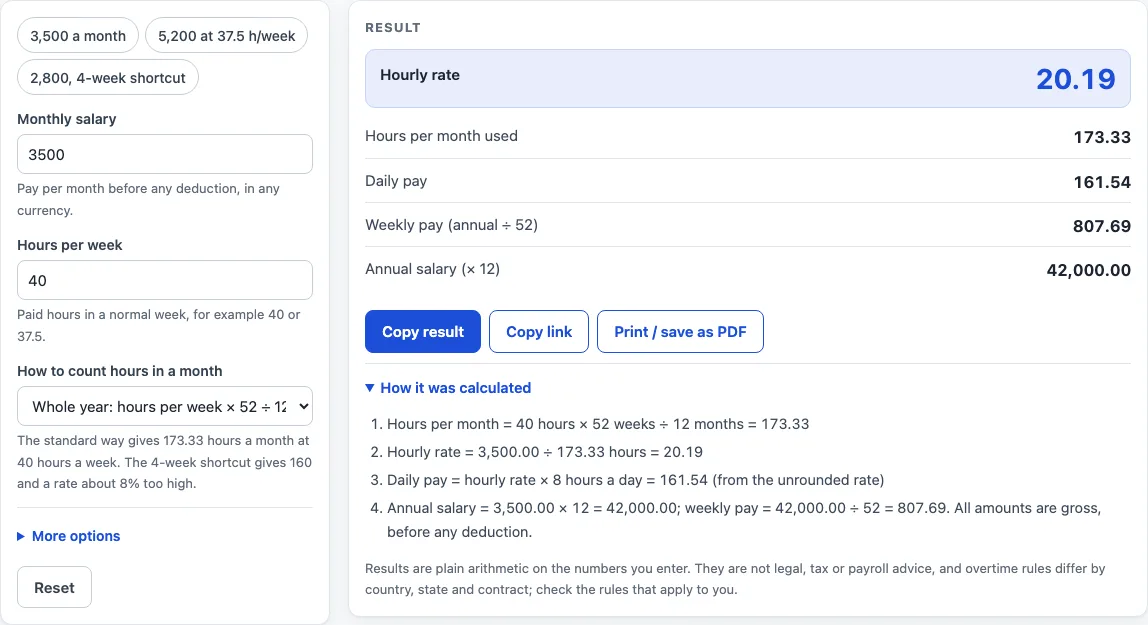This screenshot has height=625, width=1148.
Task: Print or save result as PDF
Action: (x=680, y=332)
